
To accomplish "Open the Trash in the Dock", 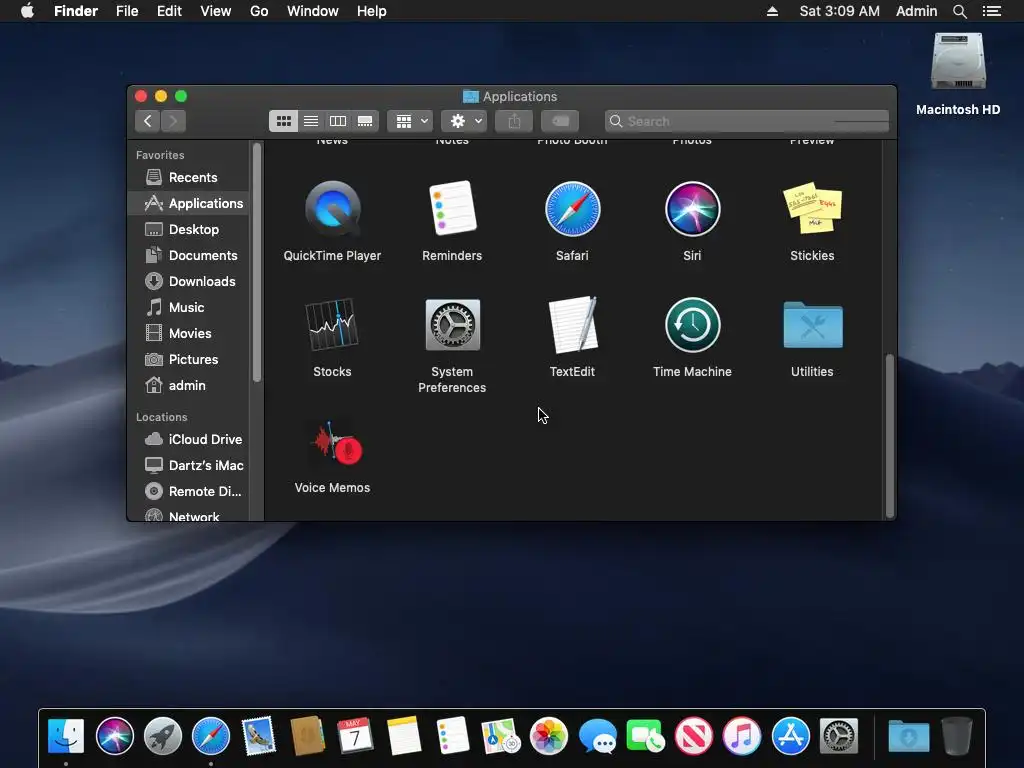I will coord(957,736).
